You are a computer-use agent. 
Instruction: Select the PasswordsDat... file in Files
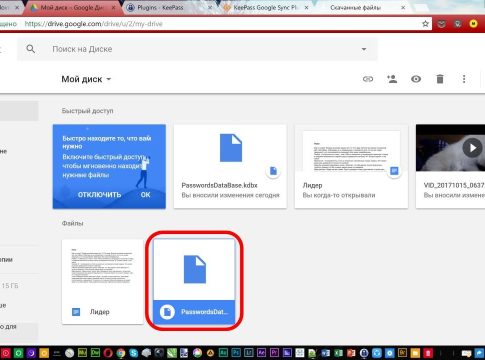coord(194,281)
